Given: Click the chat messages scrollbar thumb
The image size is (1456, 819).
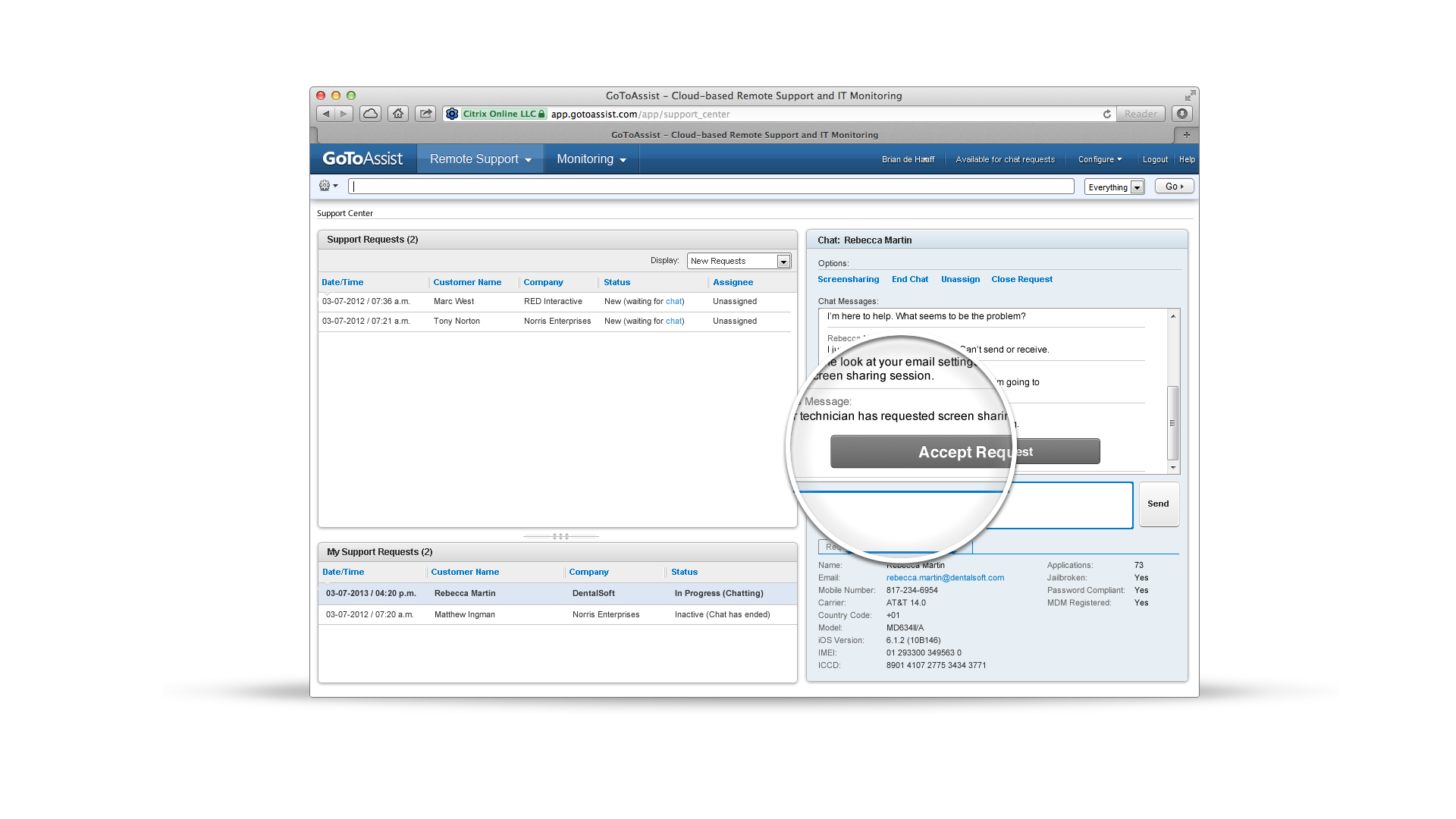Looking at the screenshot, I should 1172,422.
